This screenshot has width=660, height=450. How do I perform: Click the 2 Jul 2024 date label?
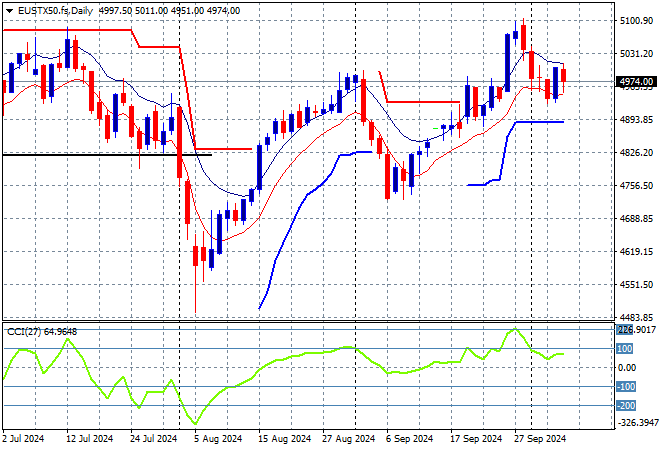point(25,438)
